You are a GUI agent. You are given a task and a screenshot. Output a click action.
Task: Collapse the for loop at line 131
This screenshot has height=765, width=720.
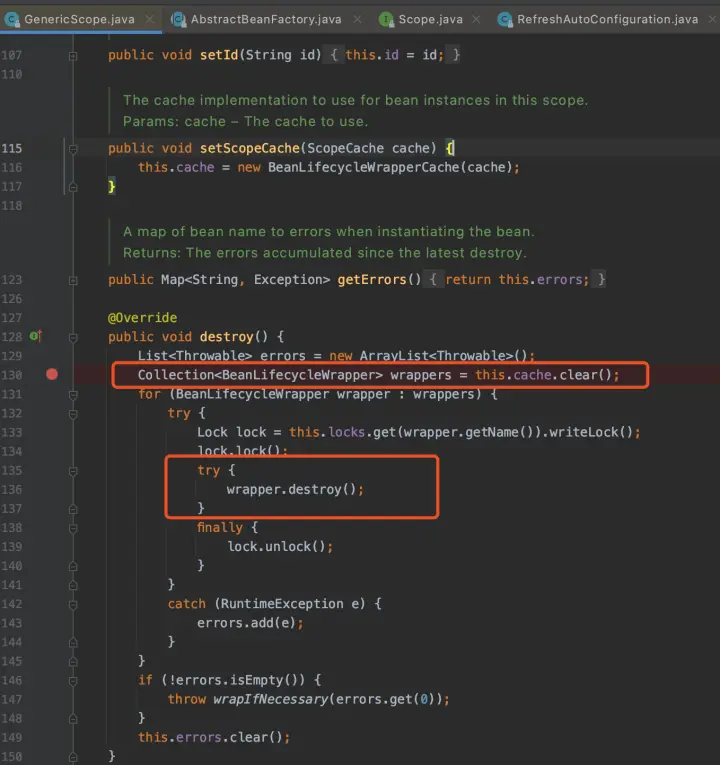click(73, 394)
